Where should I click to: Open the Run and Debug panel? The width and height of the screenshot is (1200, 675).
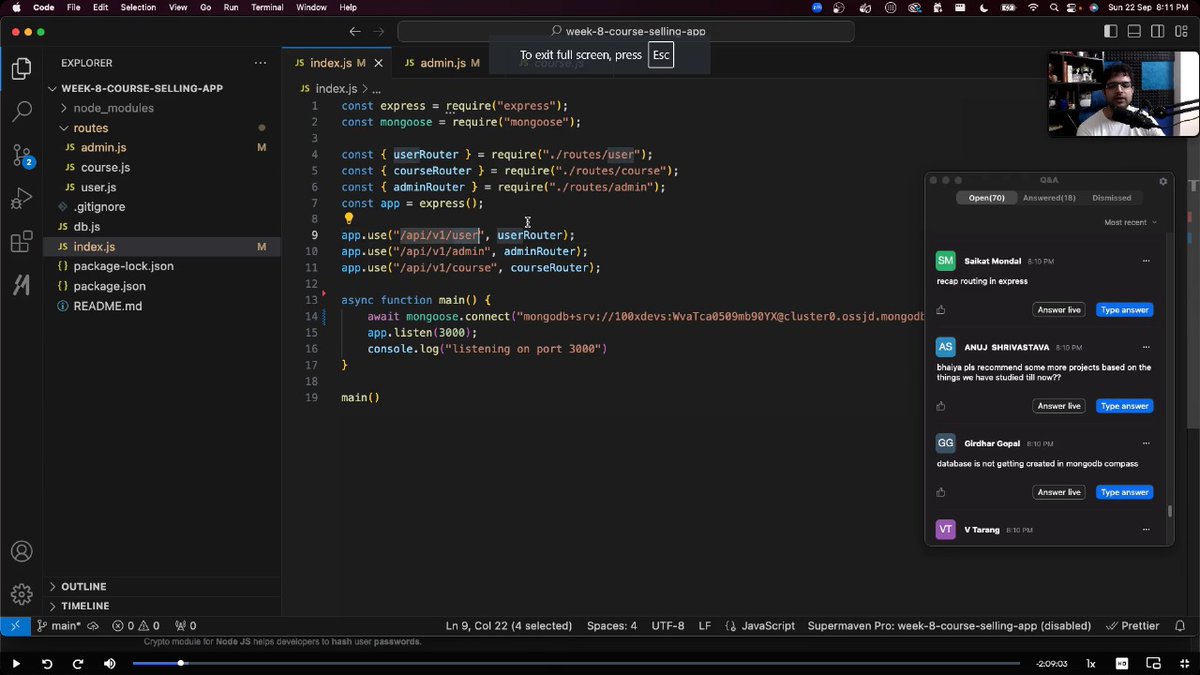pos(21,199)
